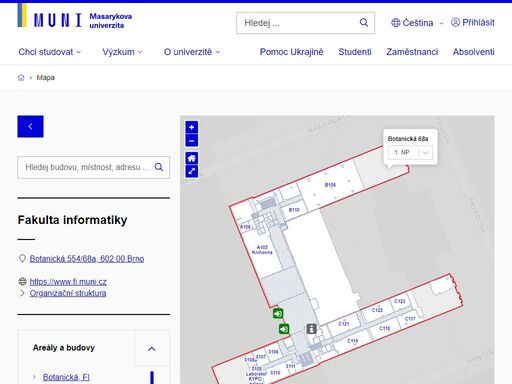The height and width of the screenshot is (384, 512).
Task: Zoom out of the map
Action: point(192,141)
